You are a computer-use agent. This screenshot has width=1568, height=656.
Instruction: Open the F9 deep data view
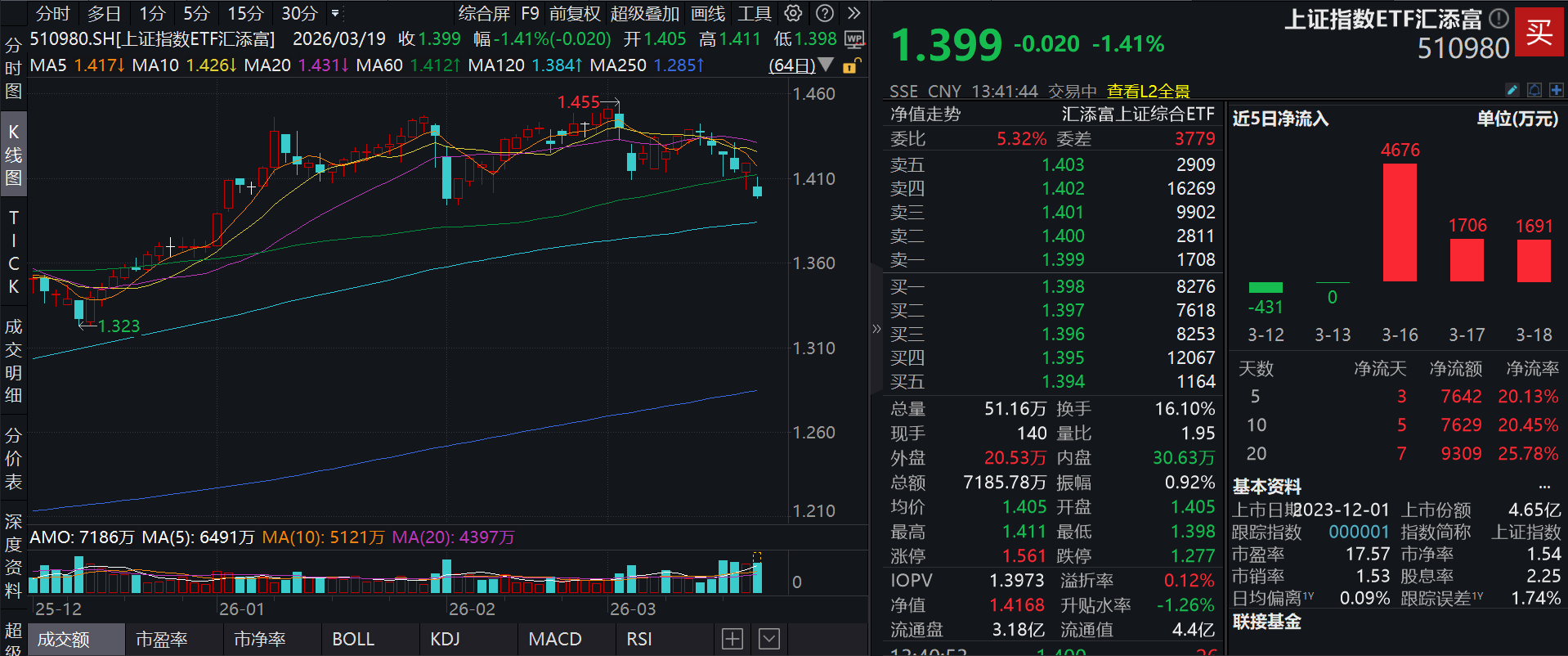coord(530,13)
